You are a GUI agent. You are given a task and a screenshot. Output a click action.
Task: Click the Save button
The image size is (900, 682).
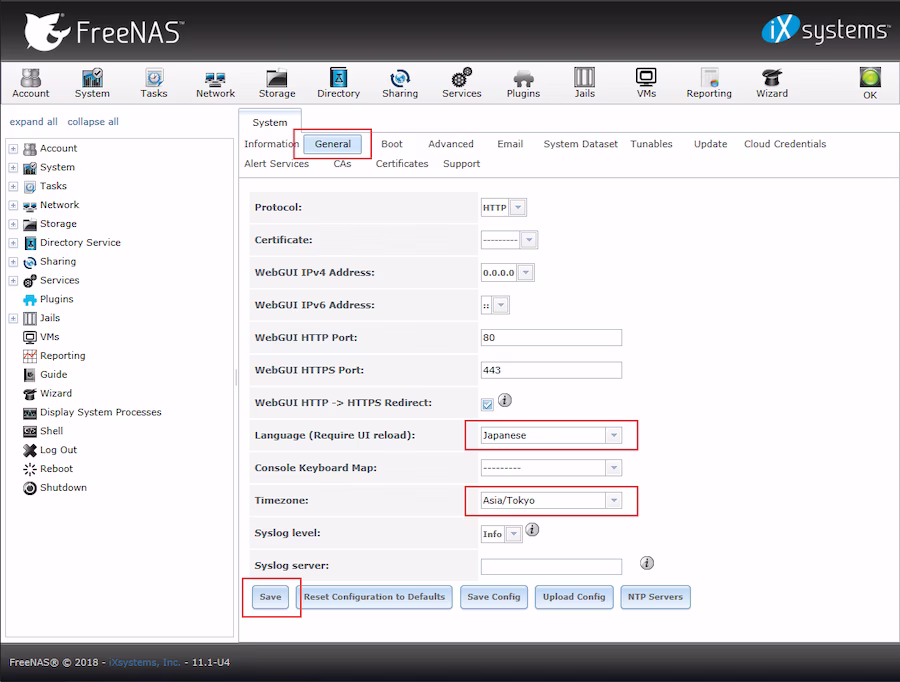pos(270,597)
